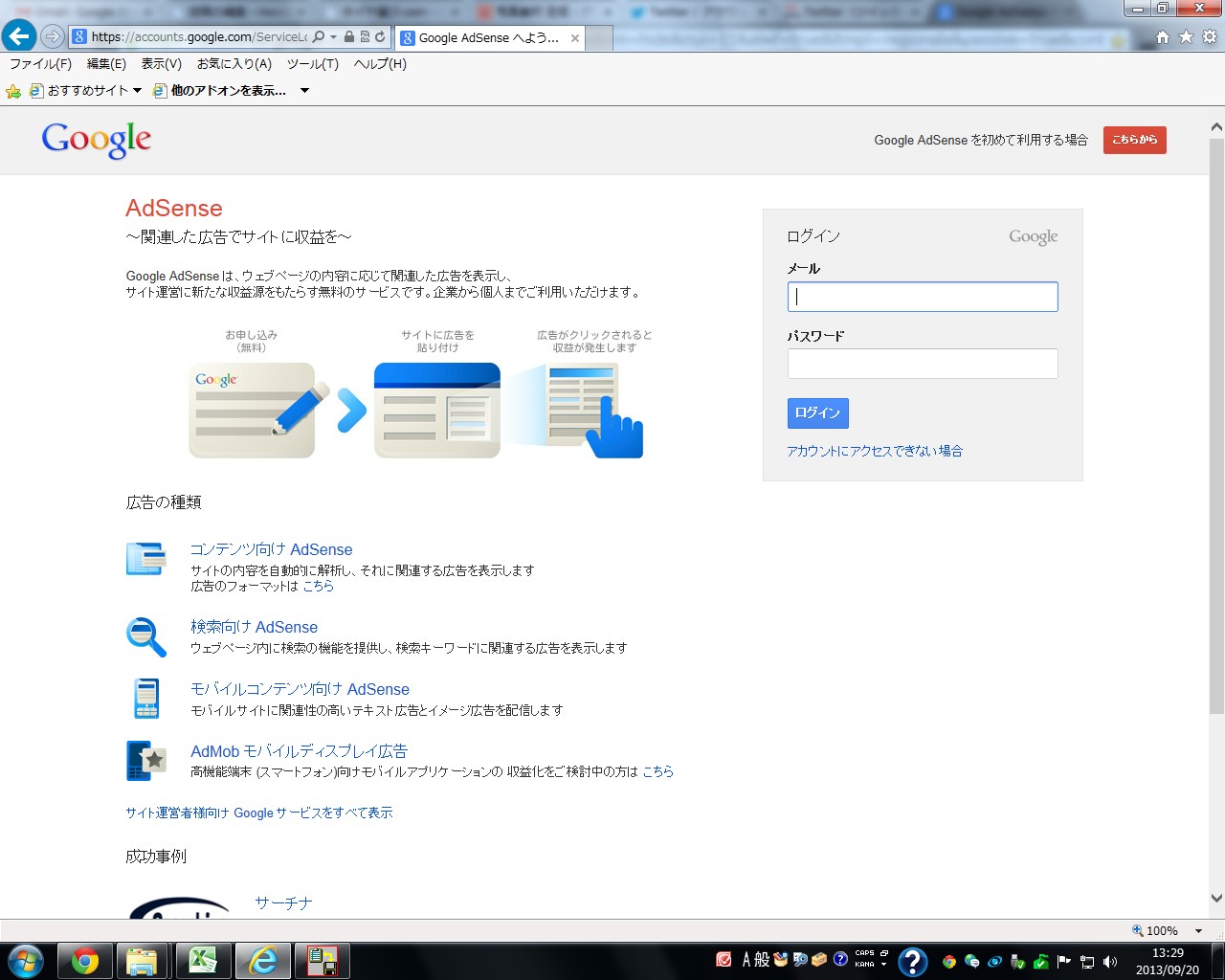This screenshot has height=980, width=1225.
Task: Open the お気に入り(A) menu
Action: 234,64
